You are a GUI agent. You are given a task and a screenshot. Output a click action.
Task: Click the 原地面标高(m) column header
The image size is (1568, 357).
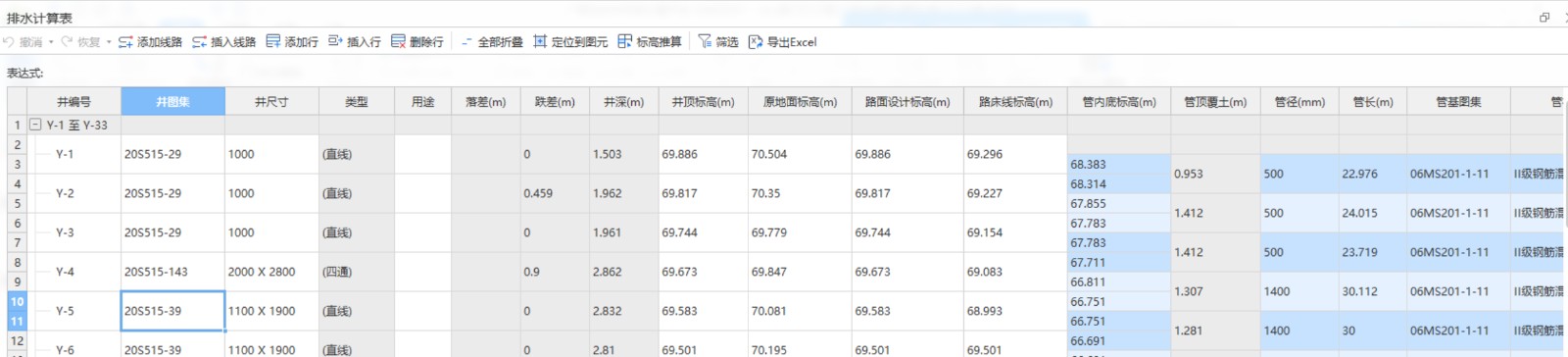[801, 102]
